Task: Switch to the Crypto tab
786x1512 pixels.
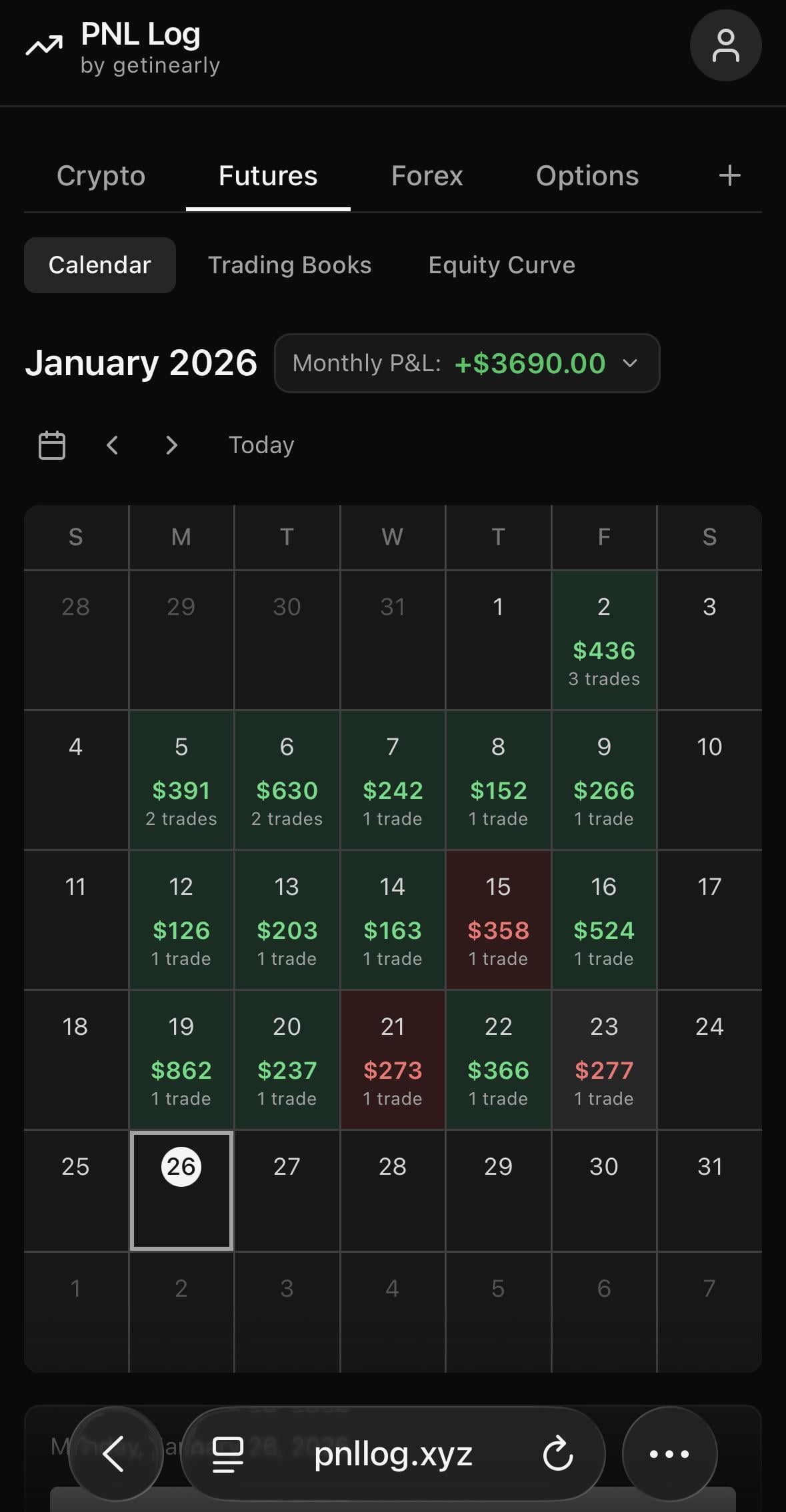Action: click(x=101, y=176)
